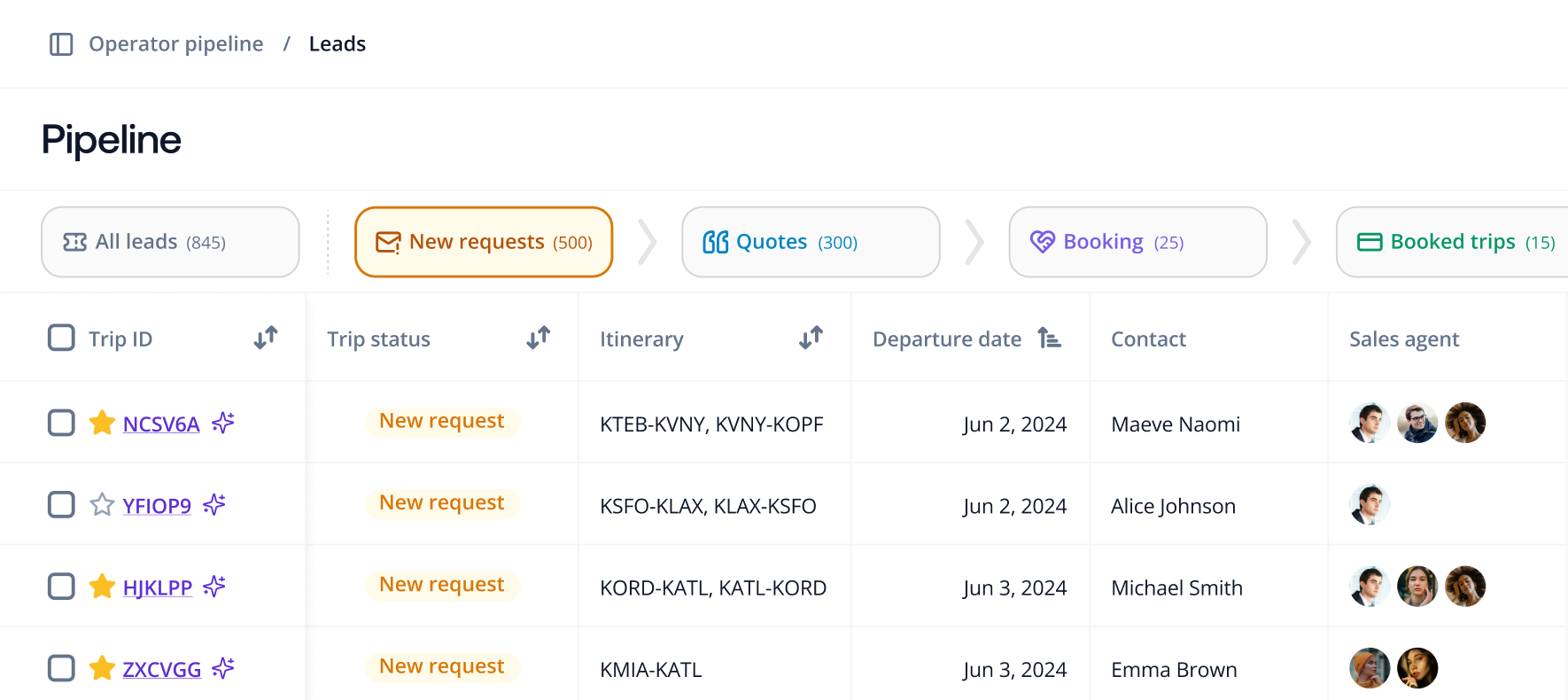Sort by Itinerary column
1568x700 pixels.
tap(811, 338)
